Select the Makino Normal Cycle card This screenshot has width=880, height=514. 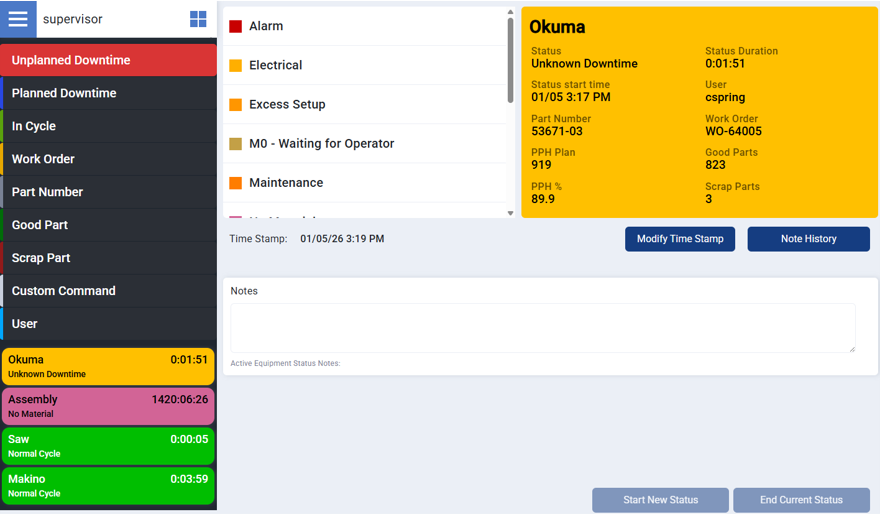pos(108,486)
